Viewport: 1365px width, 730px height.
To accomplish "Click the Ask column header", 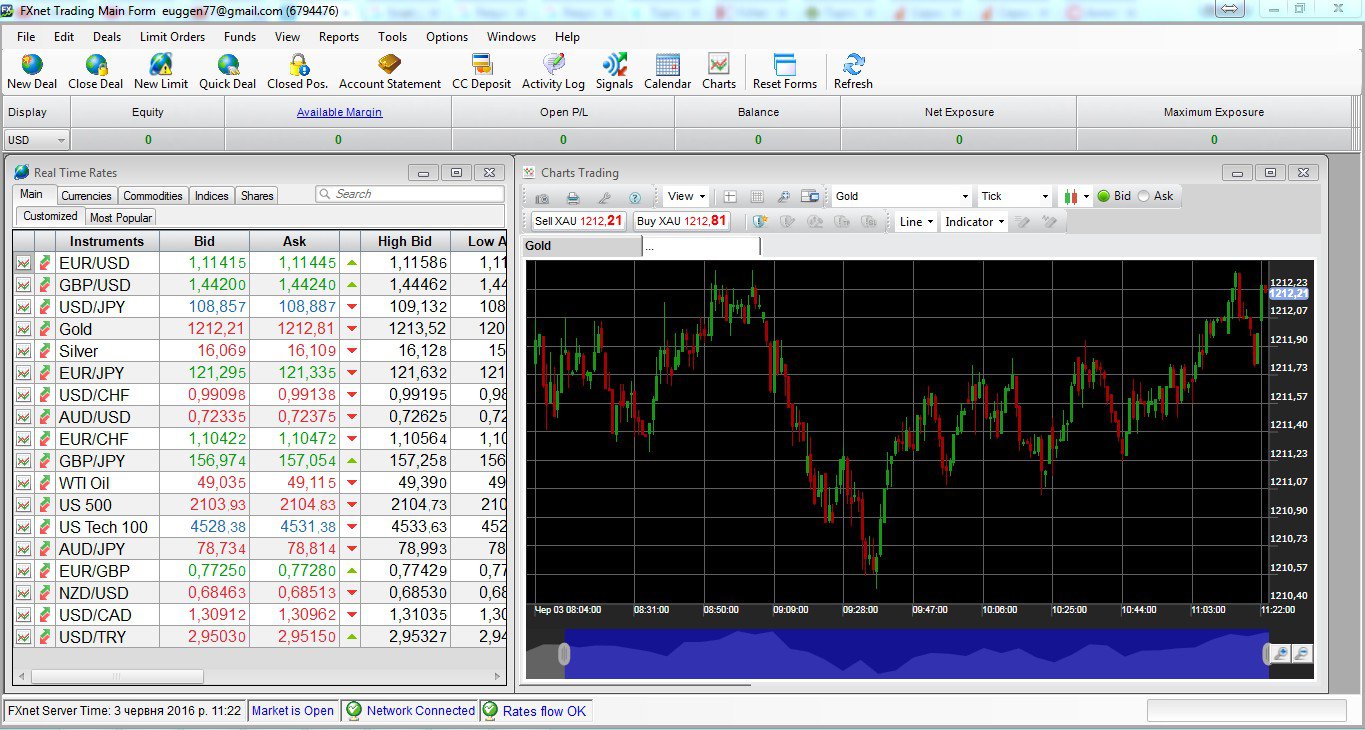I will 295,241.
